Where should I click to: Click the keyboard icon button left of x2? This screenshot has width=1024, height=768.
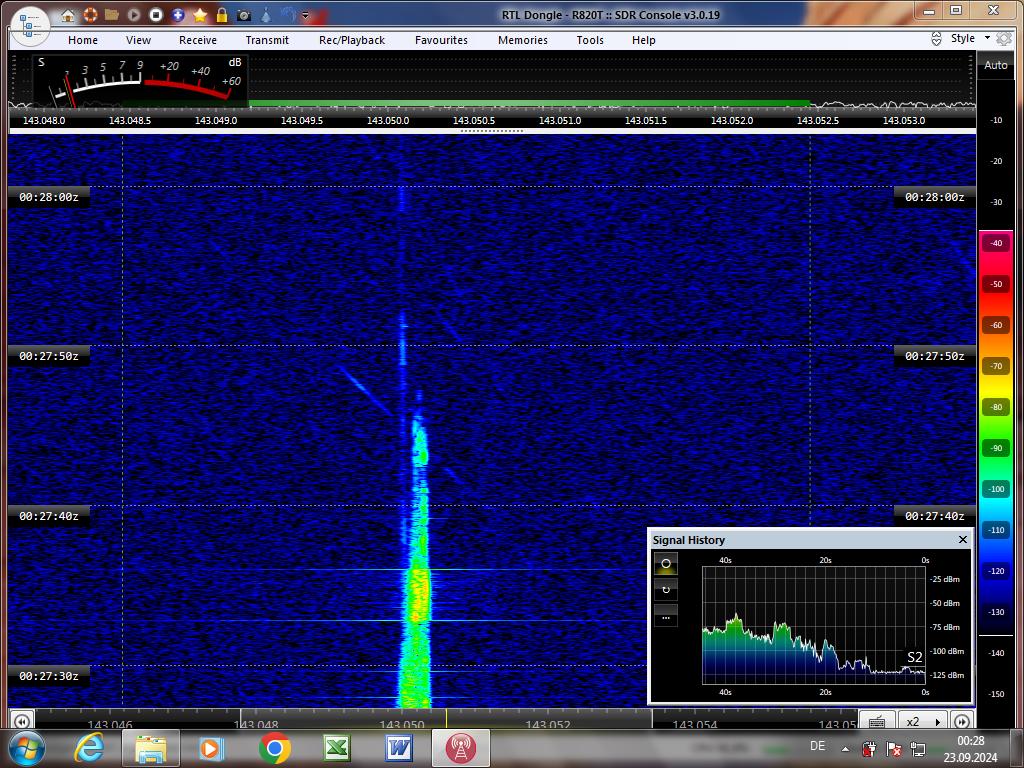point(877,721)
